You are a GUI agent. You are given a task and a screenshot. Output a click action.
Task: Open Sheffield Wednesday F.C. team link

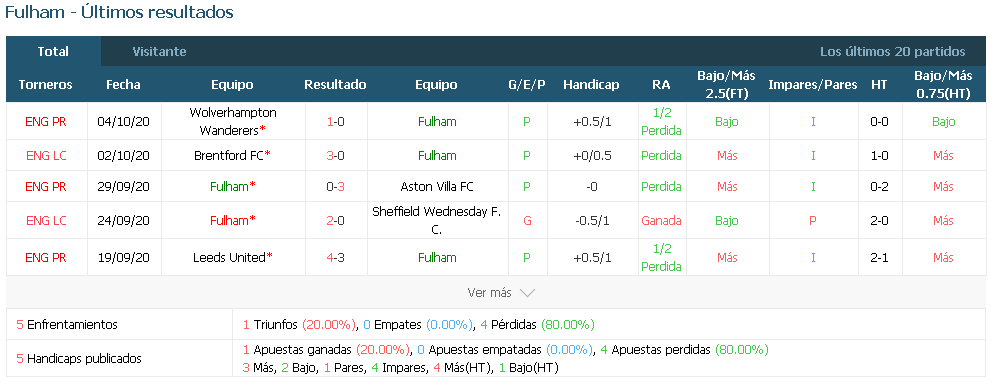[437, 221]
